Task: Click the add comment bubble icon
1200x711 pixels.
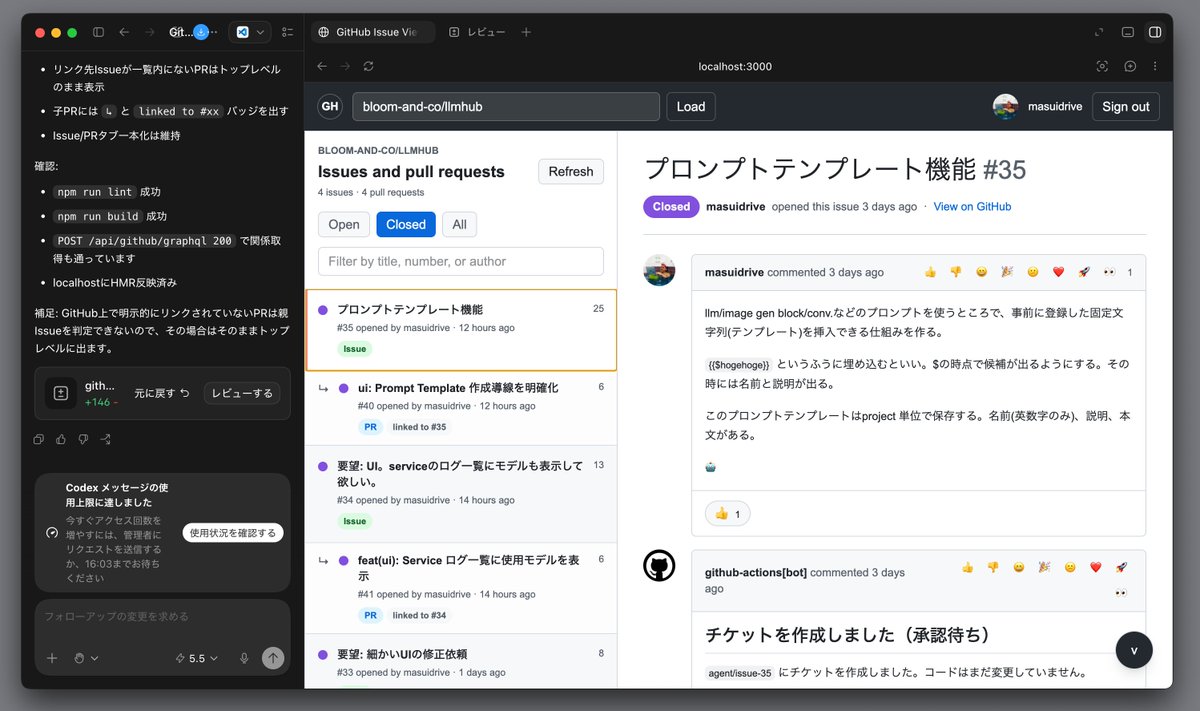Action: pos(1130,66)
